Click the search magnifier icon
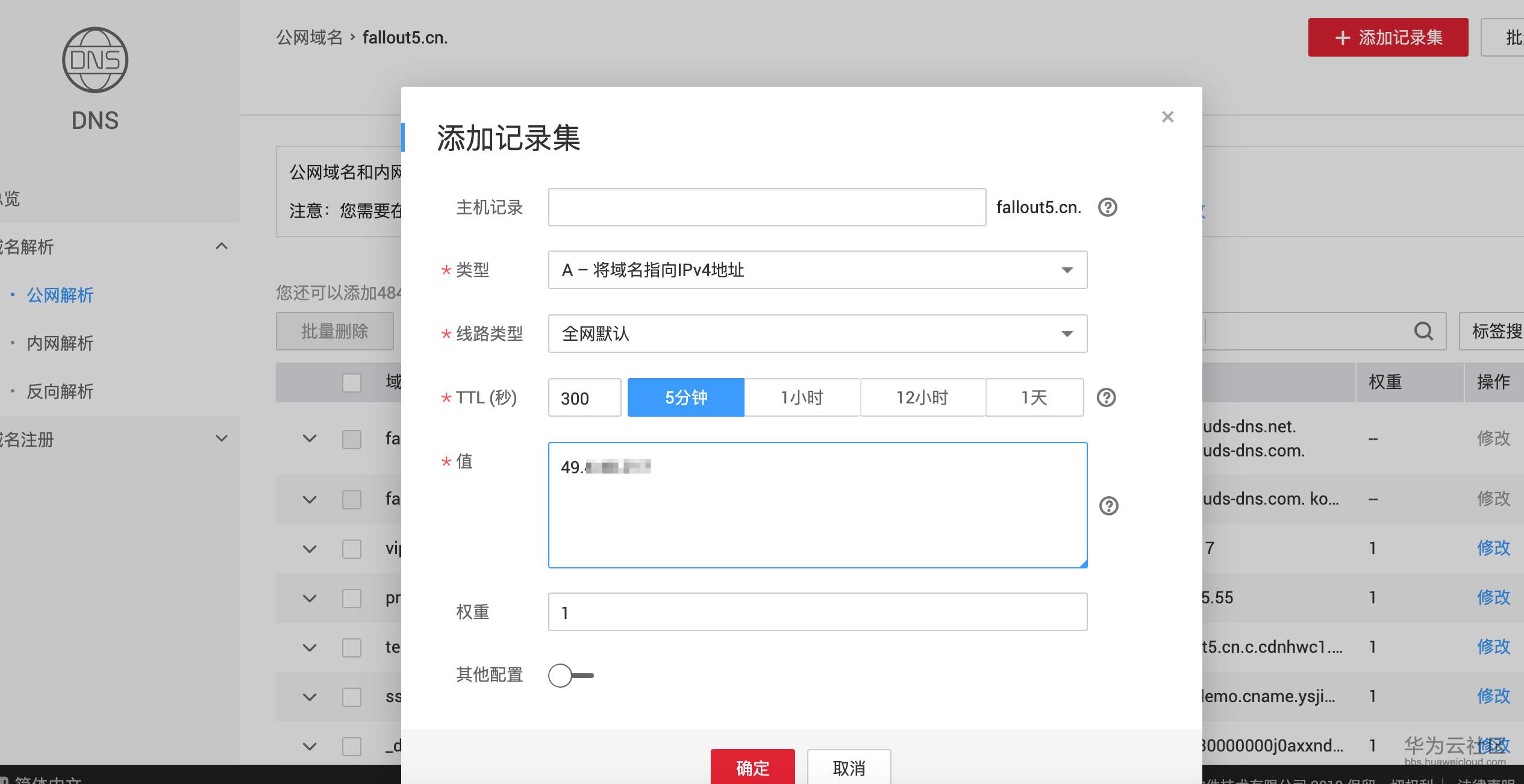This screenshot has width=1524, height=784. point(1423,331)
